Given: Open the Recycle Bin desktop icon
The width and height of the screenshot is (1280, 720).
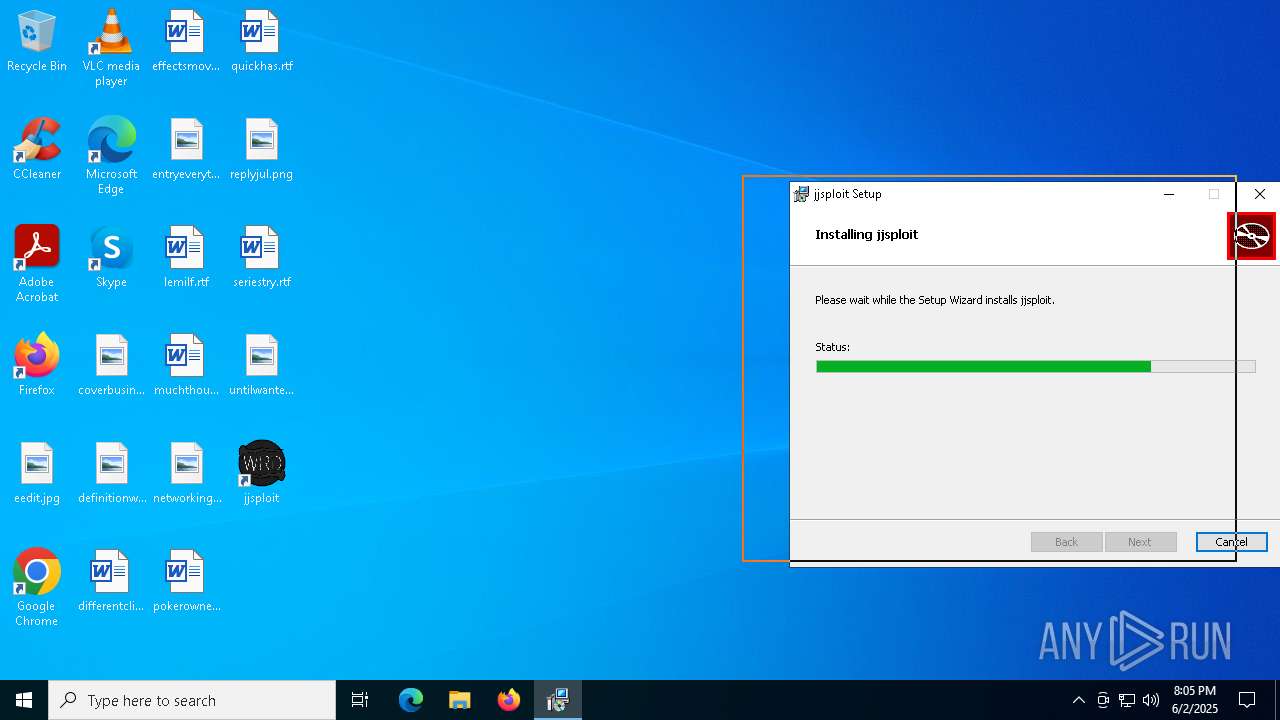Looking at the screenshot, I should (x=37, y=41).
